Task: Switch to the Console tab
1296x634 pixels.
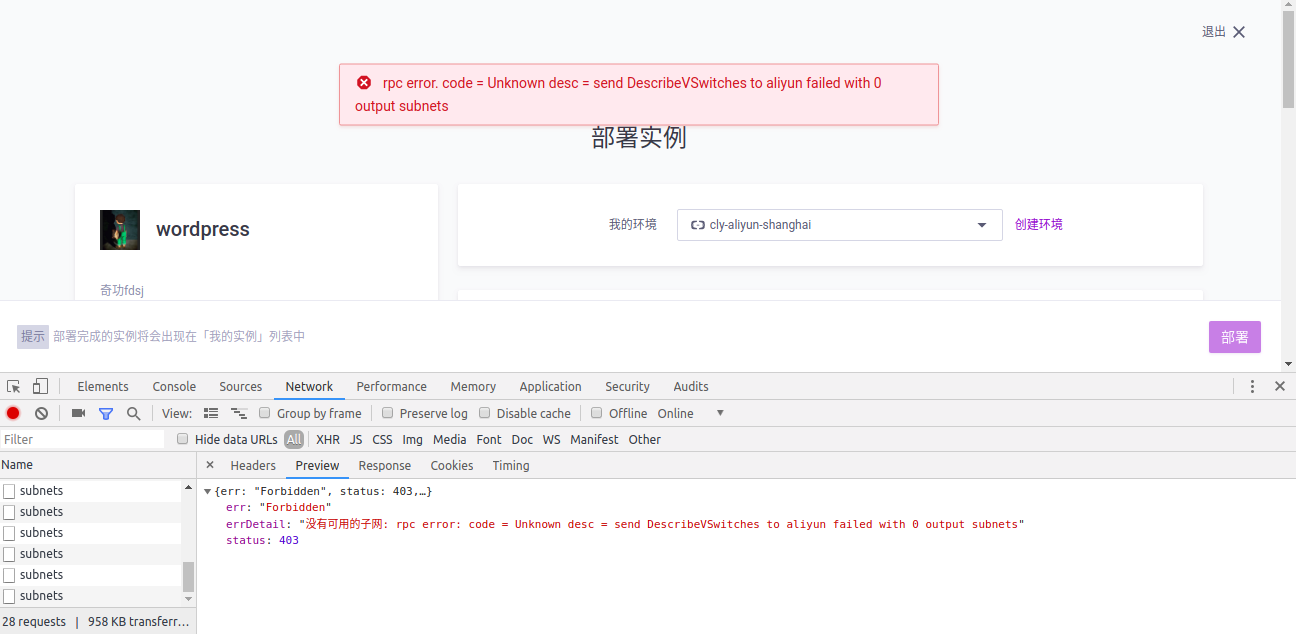Action: 174,386
